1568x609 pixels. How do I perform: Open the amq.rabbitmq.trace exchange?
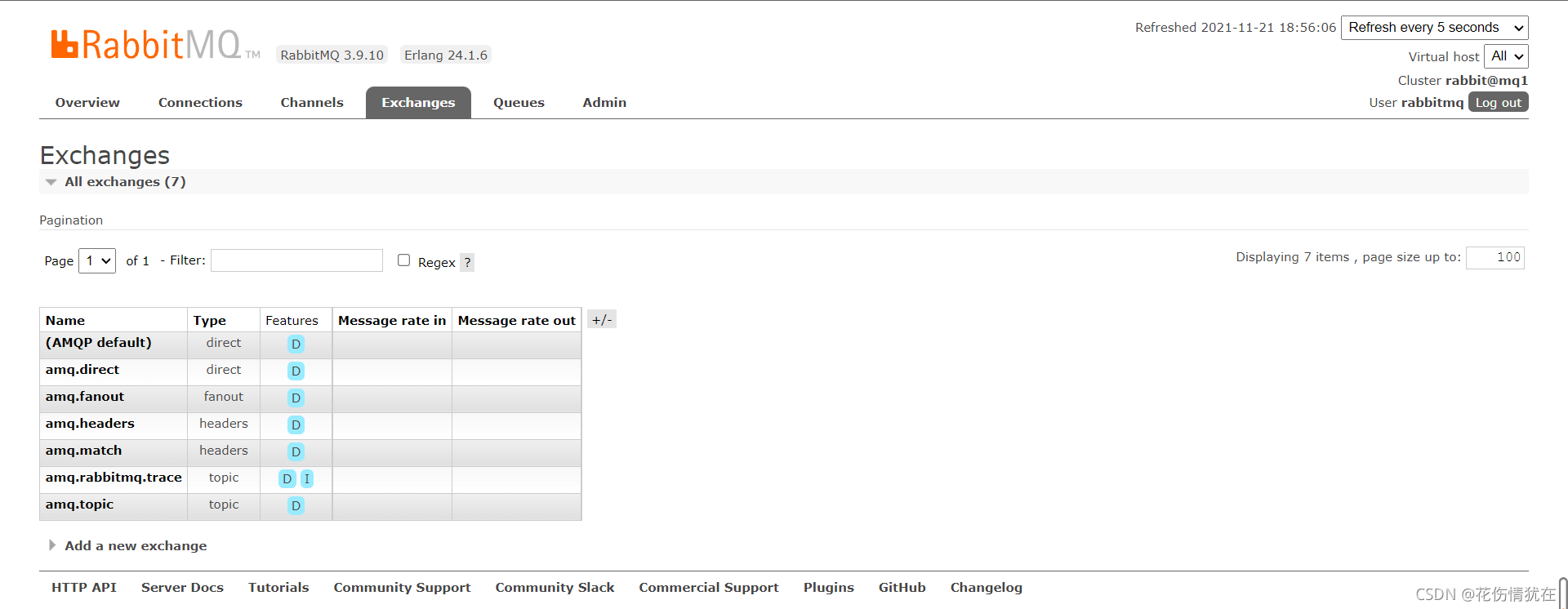pyautogui.click(x=114, y=477)
